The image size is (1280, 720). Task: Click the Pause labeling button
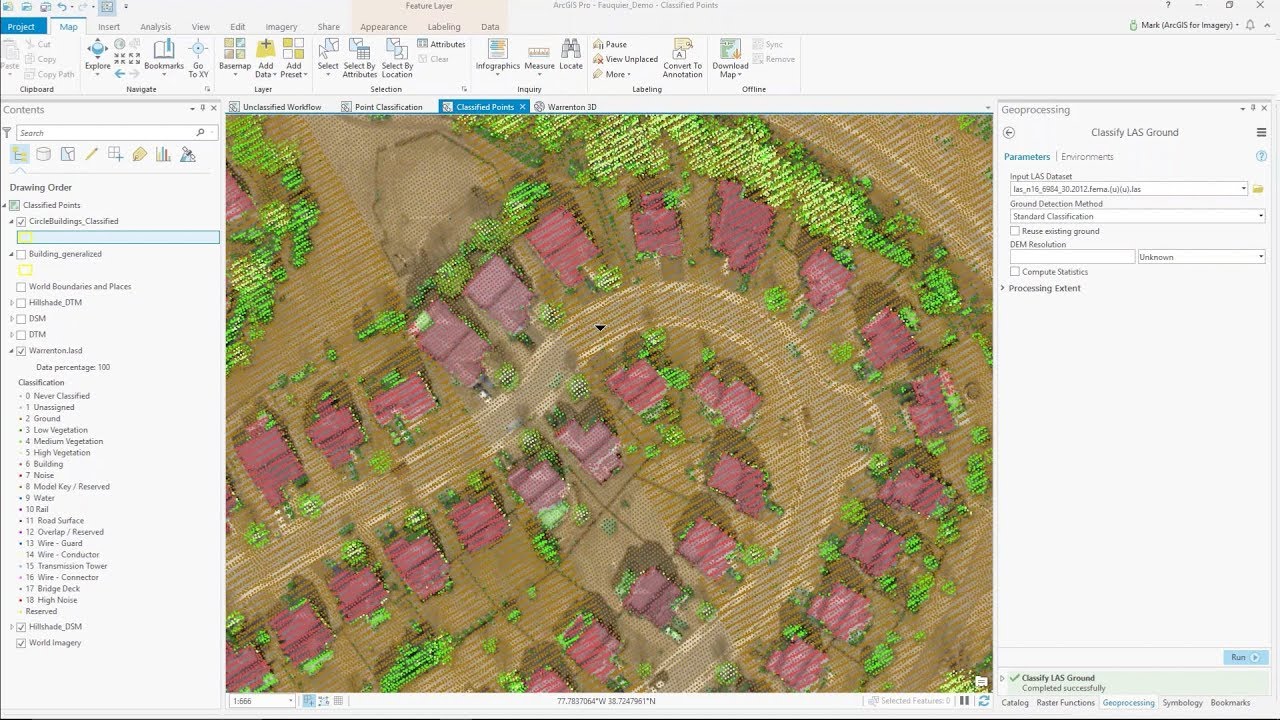click(x=610, y=44)
